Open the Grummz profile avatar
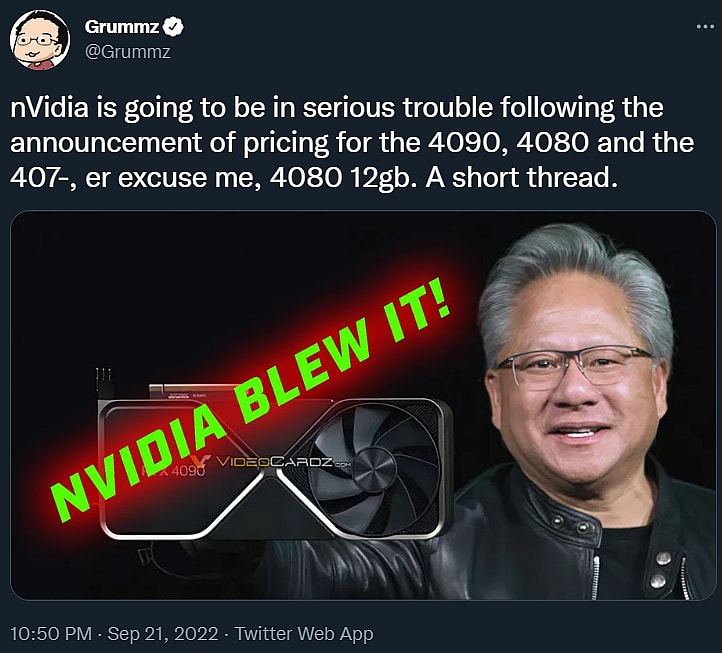 coord(40,40)
